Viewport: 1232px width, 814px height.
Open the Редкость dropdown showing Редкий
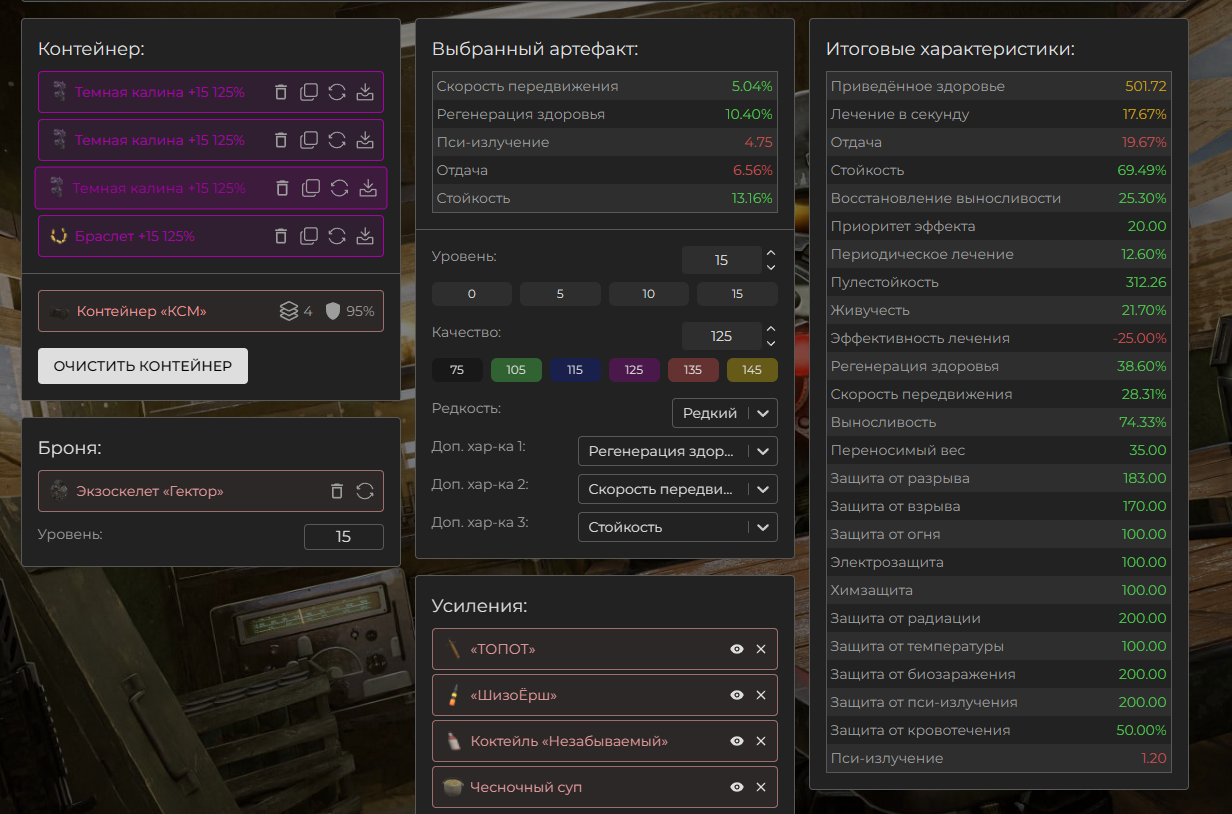pos(725,413)
